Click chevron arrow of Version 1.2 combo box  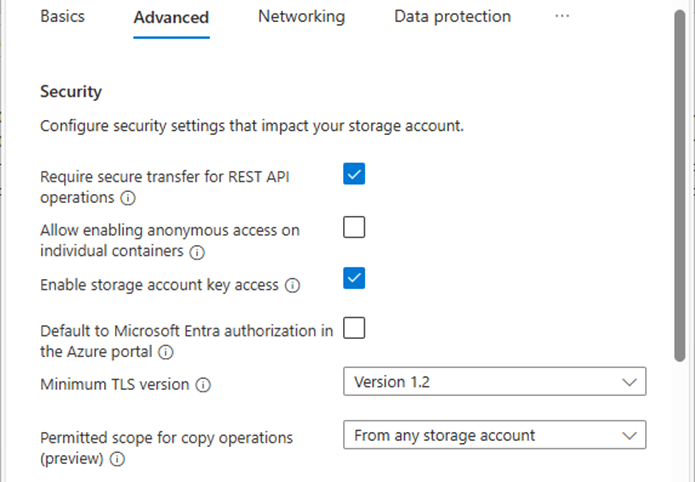tap(629, 382)
